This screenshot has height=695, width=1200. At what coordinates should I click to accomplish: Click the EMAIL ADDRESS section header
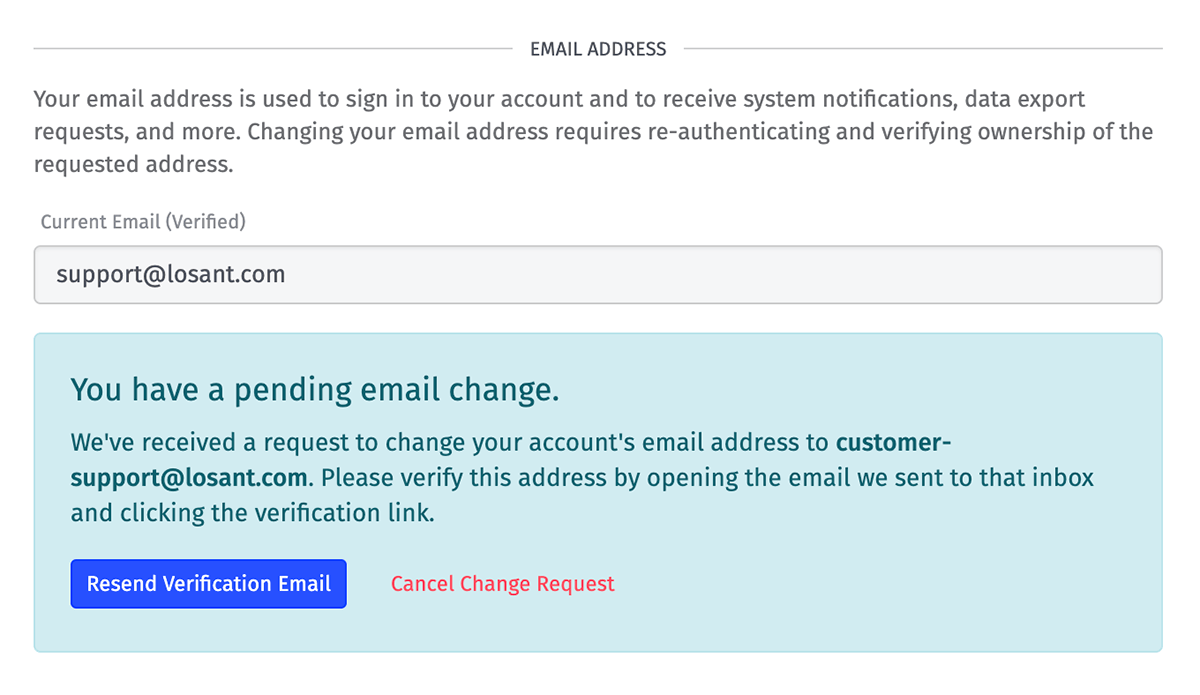click(598, 49)
